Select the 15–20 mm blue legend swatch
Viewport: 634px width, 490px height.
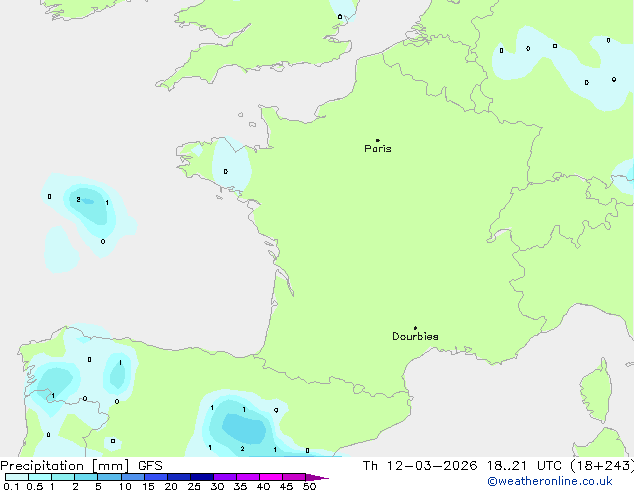tap(156, 477)
